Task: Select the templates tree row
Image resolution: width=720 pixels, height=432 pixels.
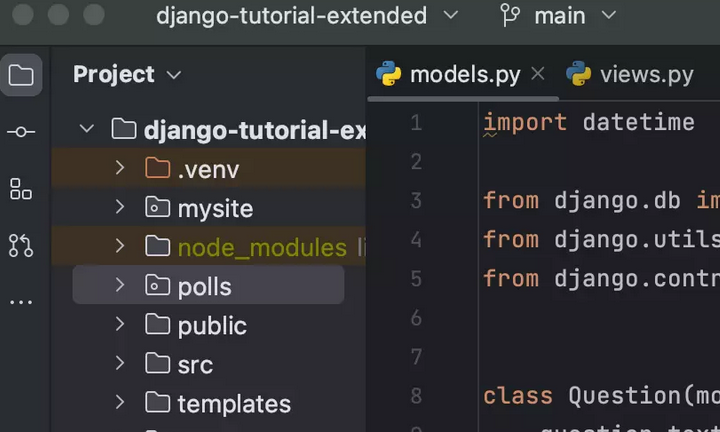Action: click(209, 402)
